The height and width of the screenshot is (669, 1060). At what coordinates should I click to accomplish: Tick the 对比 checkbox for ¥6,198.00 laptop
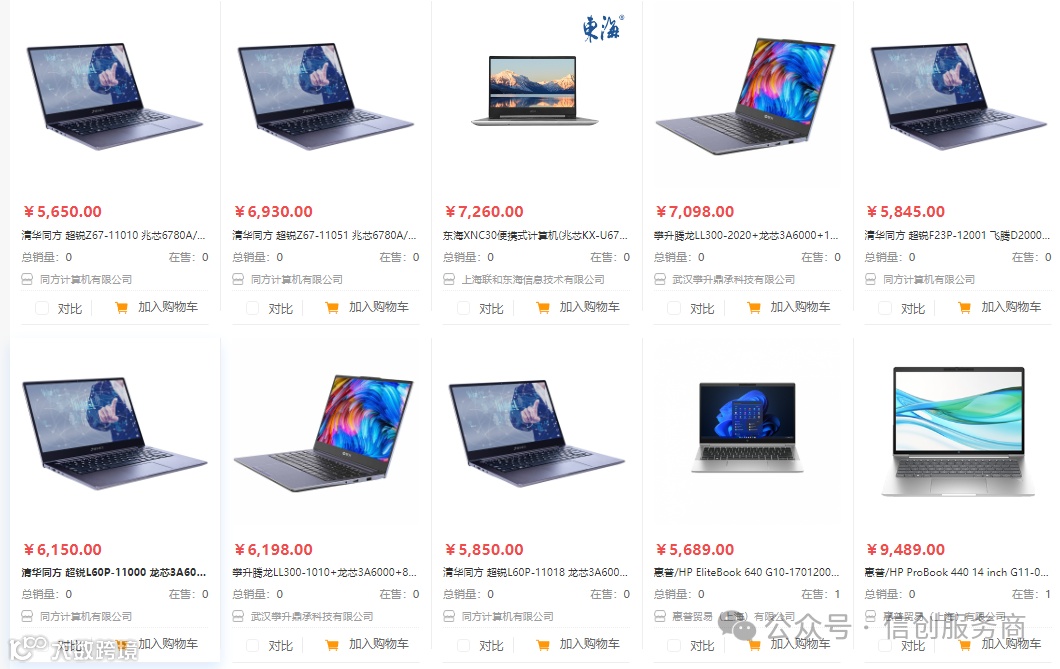click(x=253, y=645)
